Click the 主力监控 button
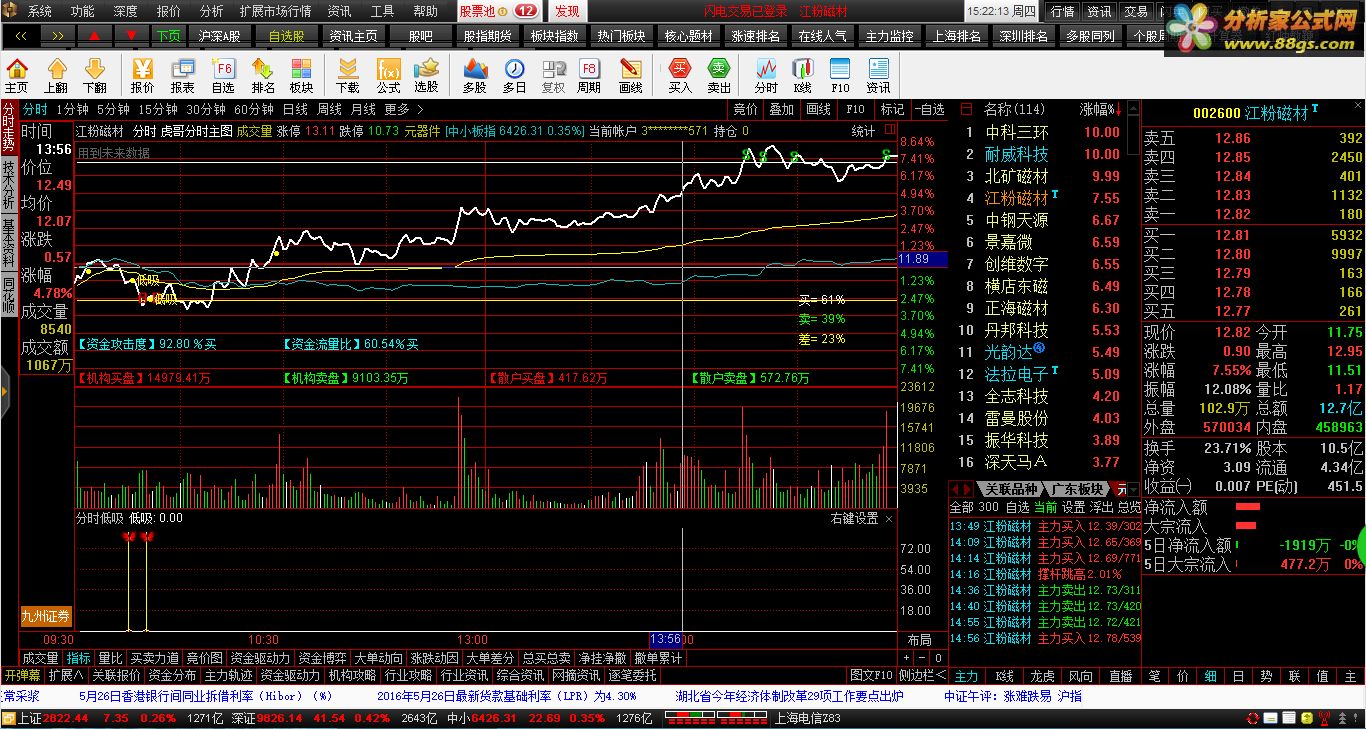Viewport: 1366px width, 729px height. tap(889, 35)
